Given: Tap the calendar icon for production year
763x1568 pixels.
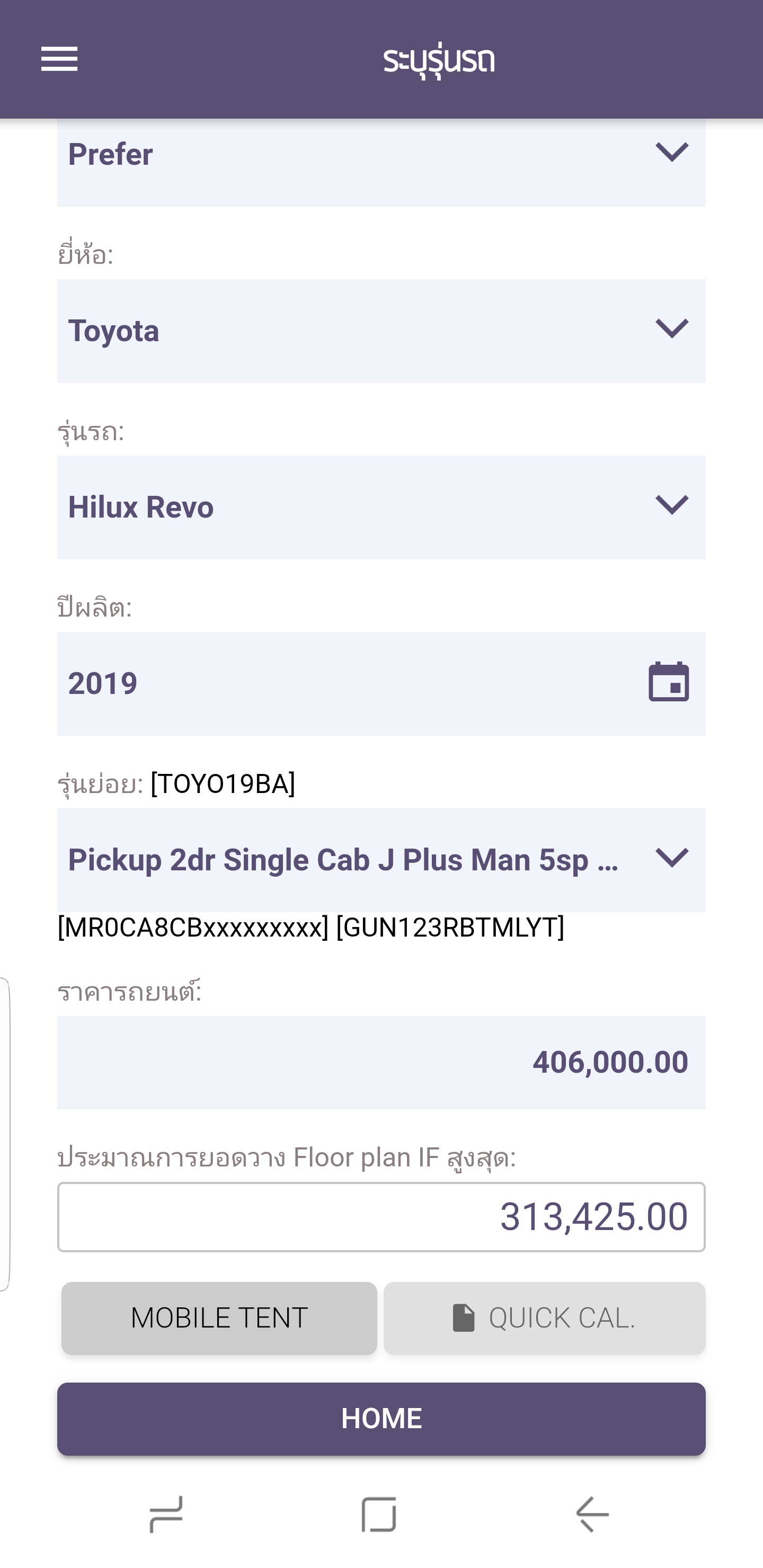Looking at the screenshot, I should pyautogui.click(x=669, y=682).
